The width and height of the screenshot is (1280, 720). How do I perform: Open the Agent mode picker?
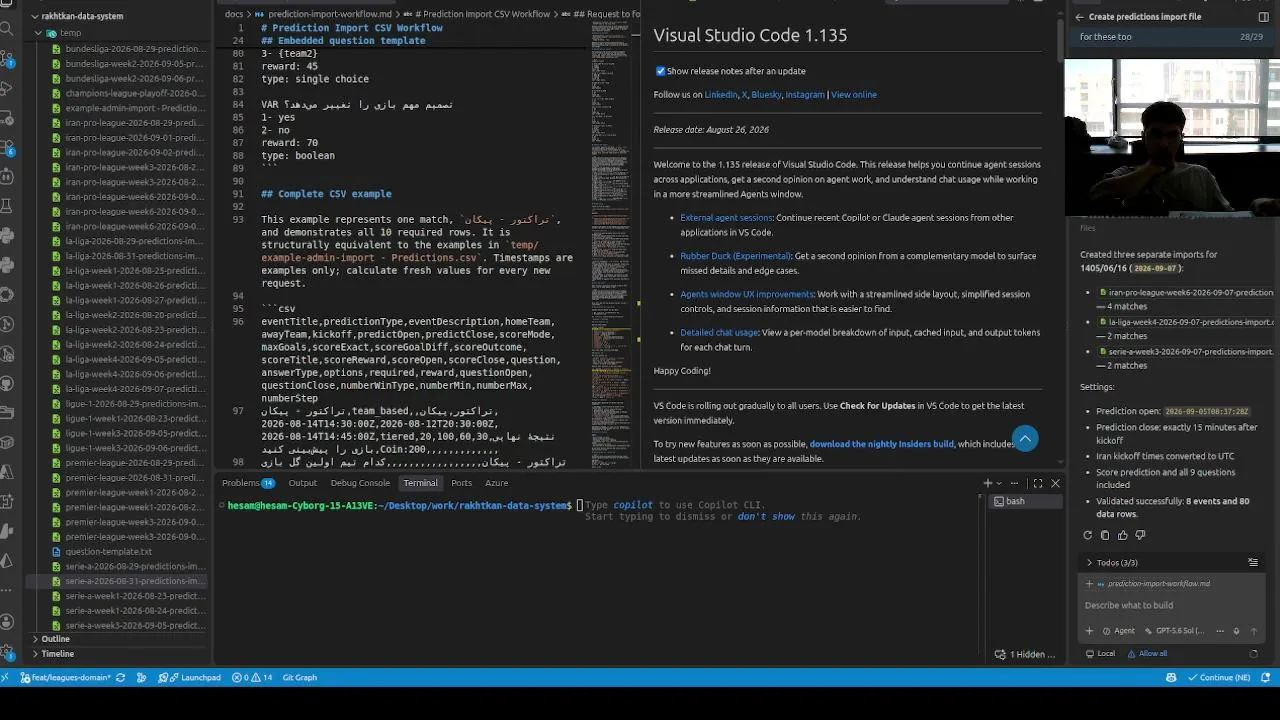point(1119,631)
